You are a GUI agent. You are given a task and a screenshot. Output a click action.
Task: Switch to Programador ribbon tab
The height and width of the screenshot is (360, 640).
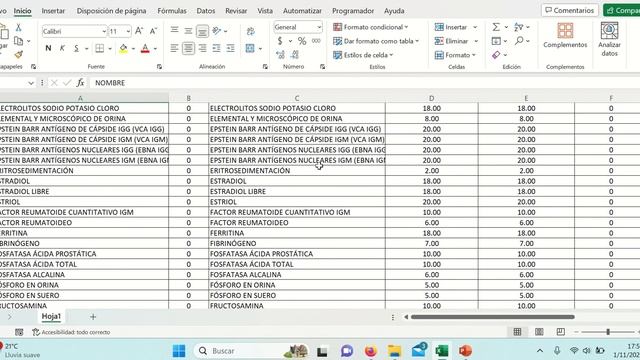(353, 11)
